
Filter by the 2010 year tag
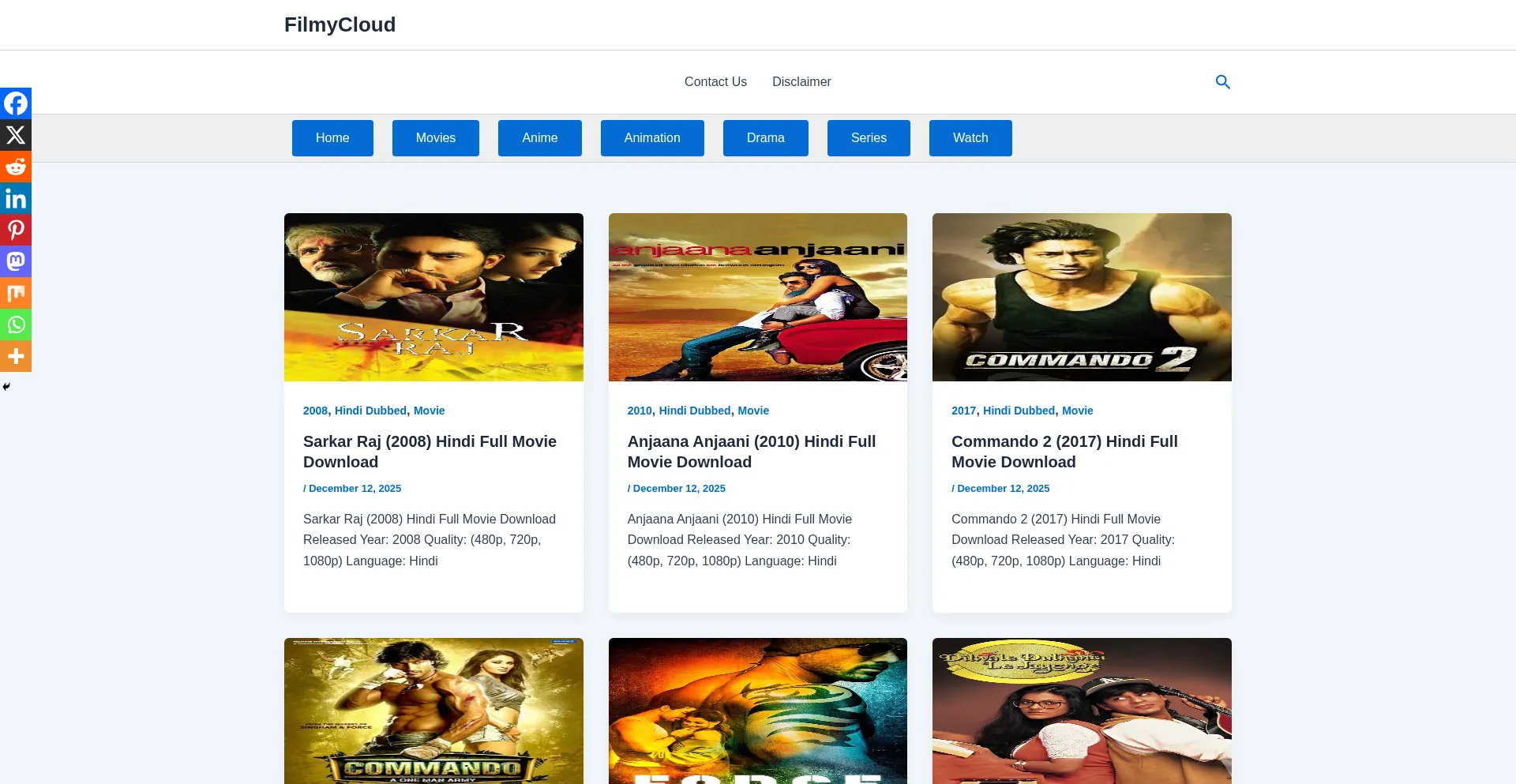tap(640, 411)
